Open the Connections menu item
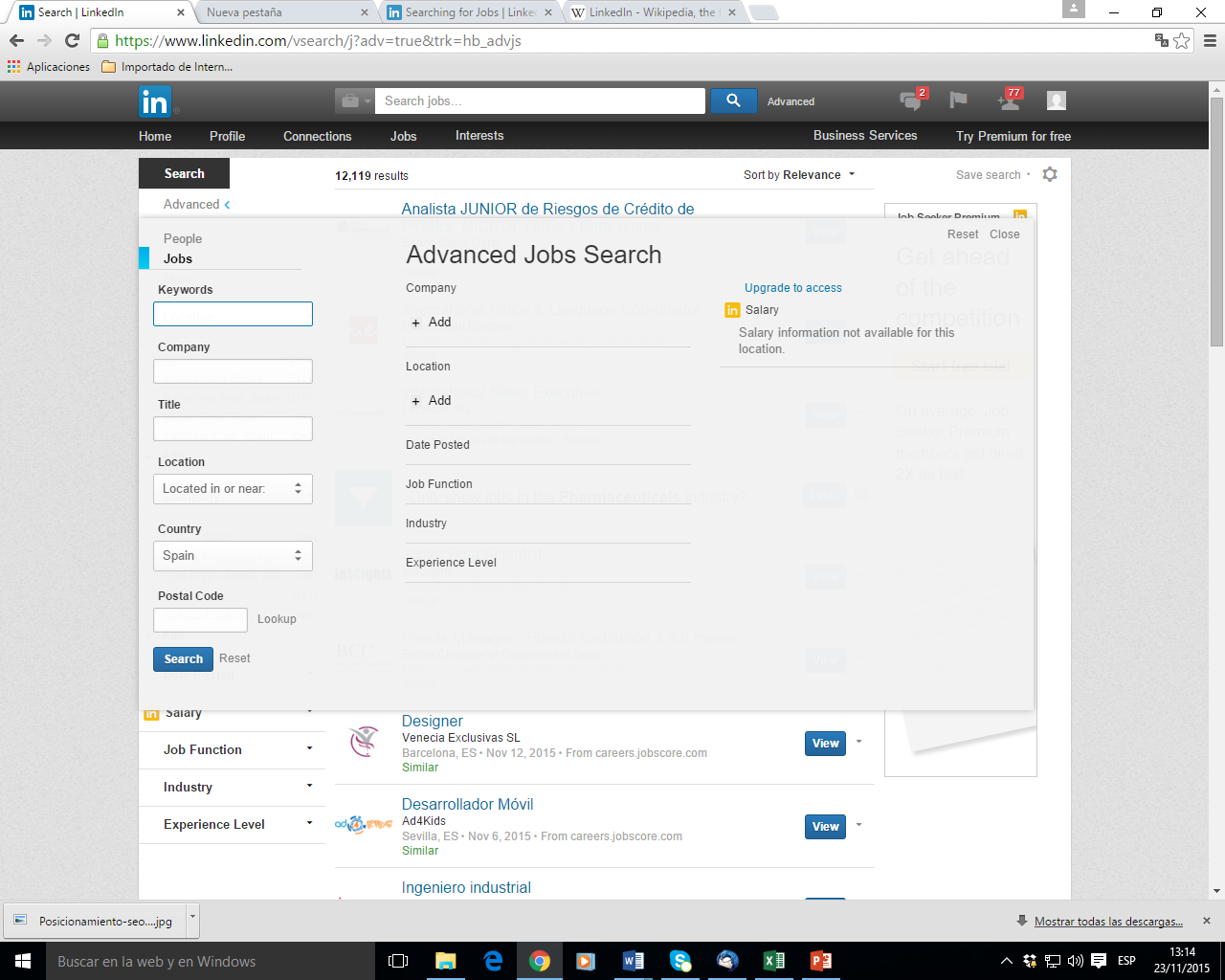 pyautogui.click(x=318, y=136)
